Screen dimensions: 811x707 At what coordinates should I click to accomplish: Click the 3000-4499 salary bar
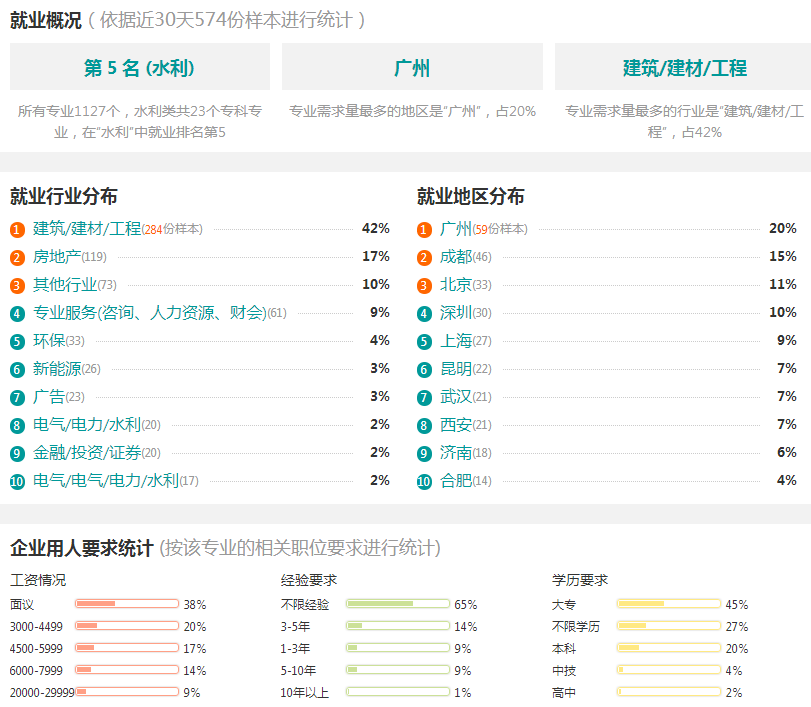coord(127,626)
